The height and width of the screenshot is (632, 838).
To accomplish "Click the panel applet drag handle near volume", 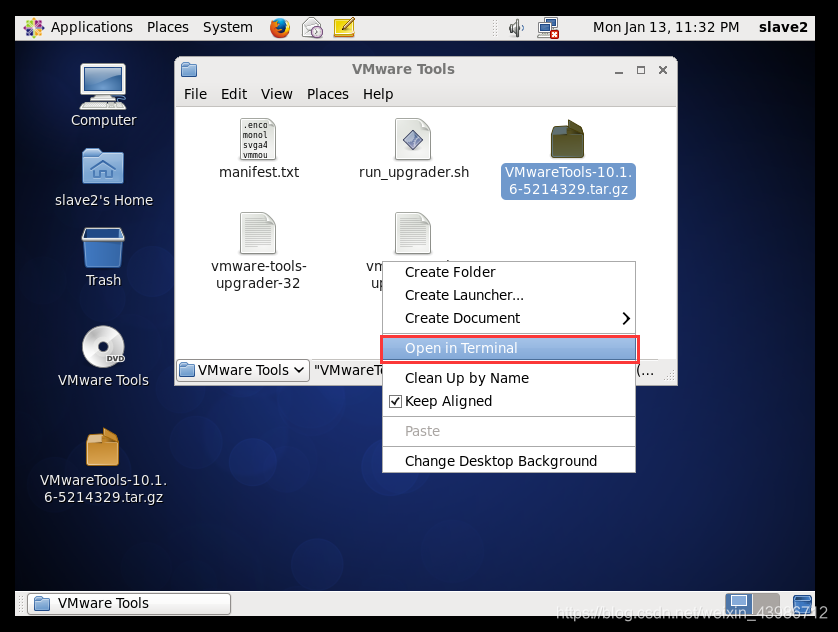I will 495,28.
